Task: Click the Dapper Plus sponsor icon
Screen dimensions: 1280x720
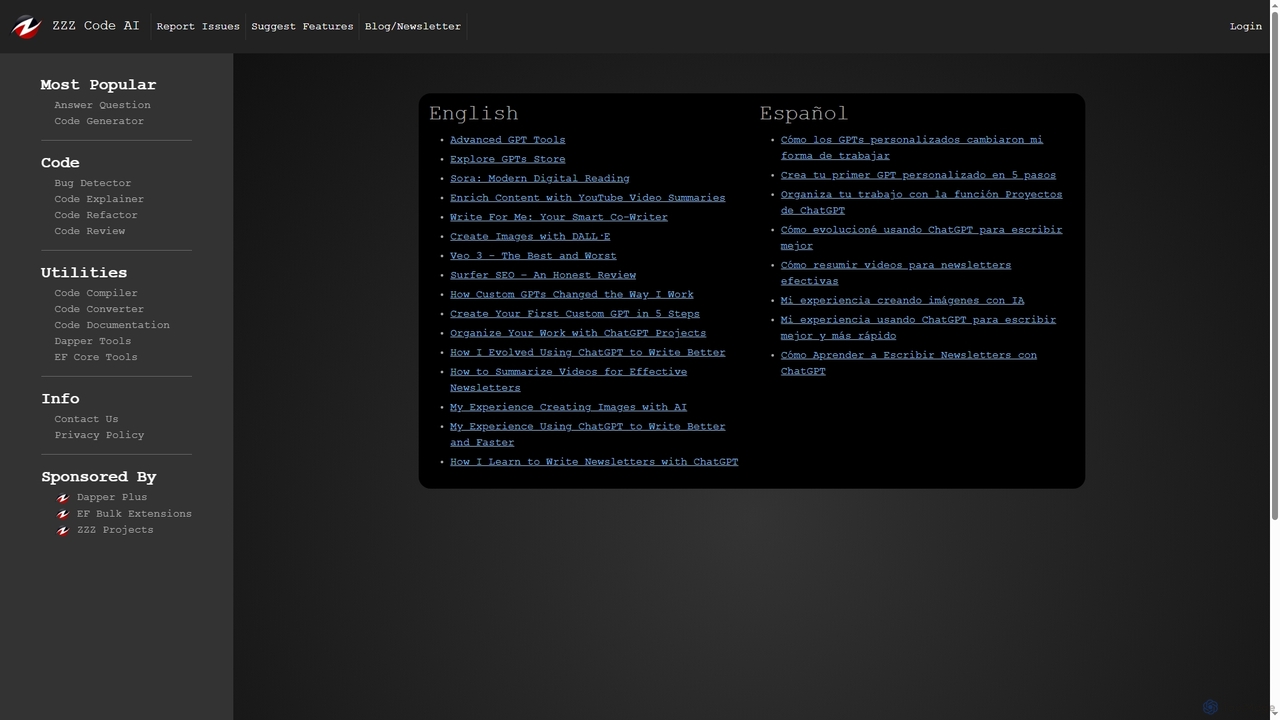Action: [x=63, y=498]
